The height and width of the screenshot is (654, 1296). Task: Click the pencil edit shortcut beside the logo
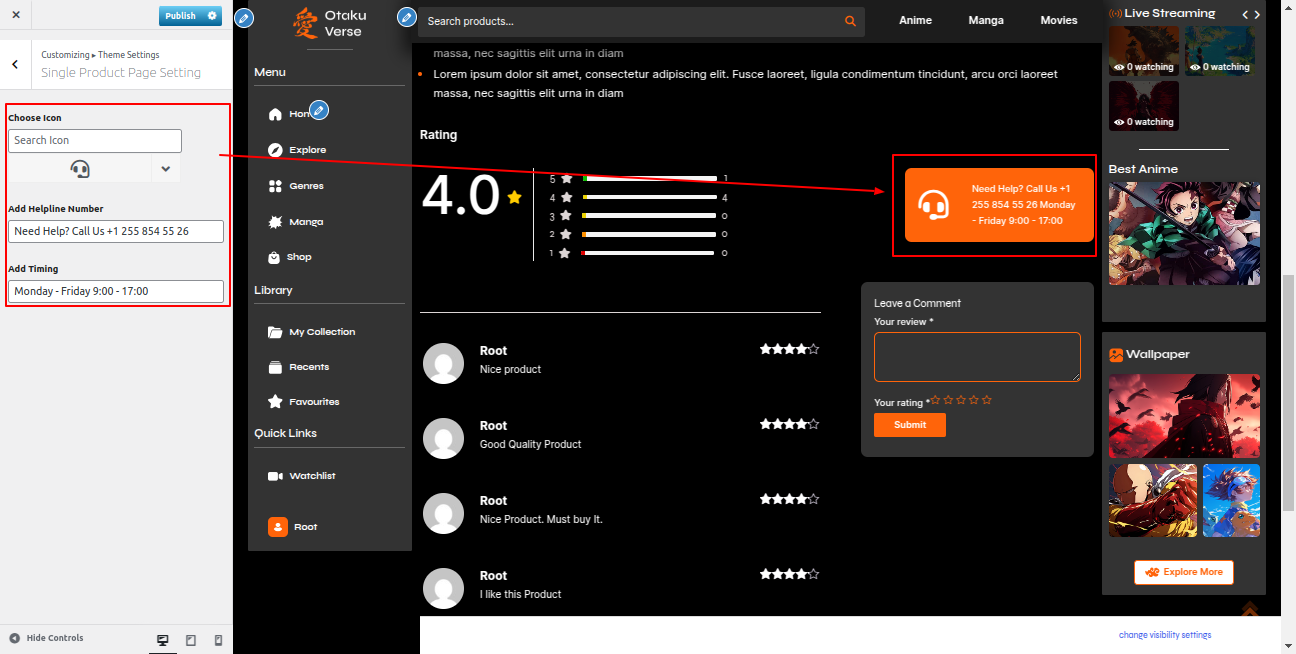(243, 18)
